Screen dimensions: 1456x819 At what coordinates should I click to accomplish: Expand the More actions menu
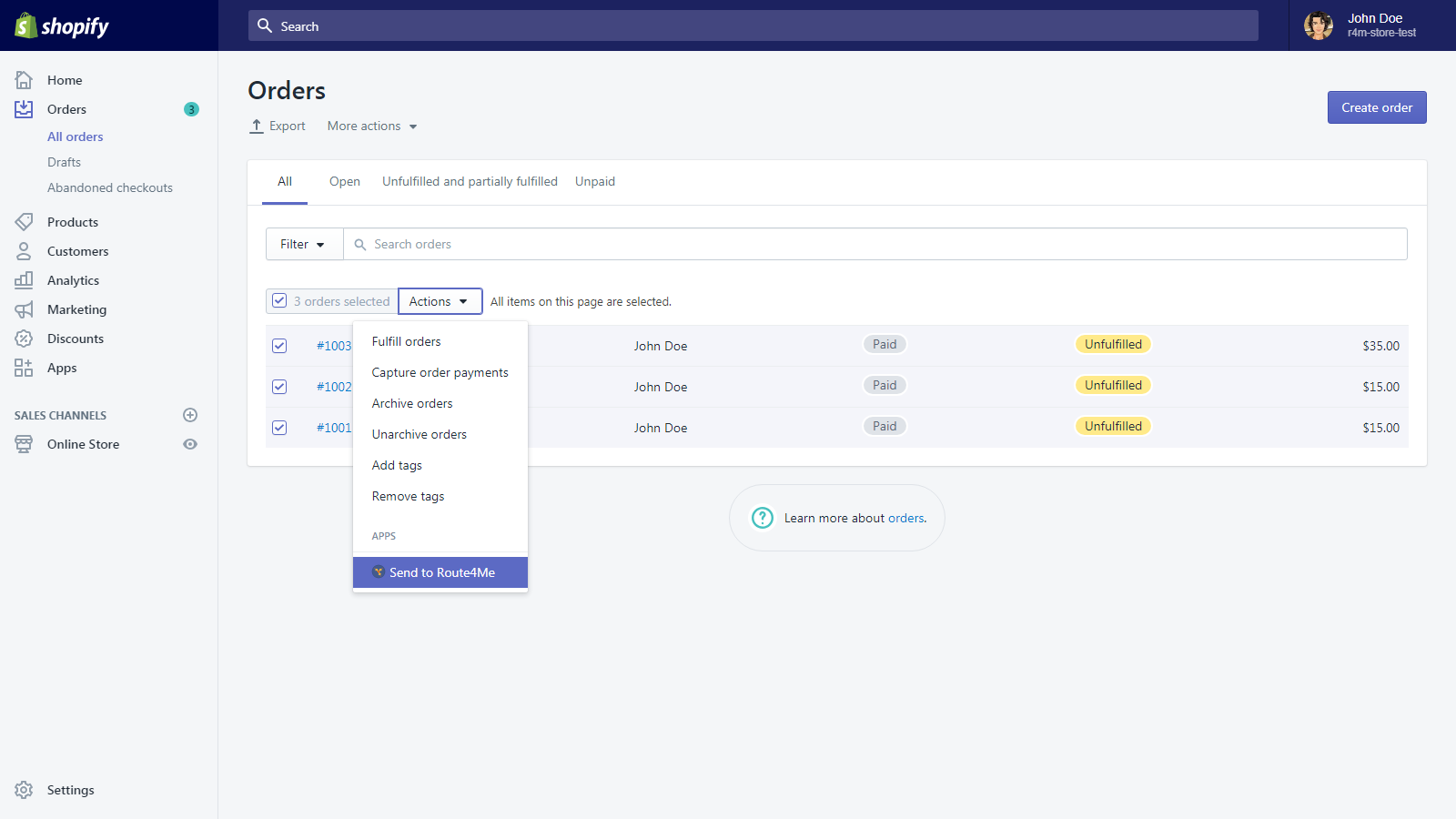point(372,126)
